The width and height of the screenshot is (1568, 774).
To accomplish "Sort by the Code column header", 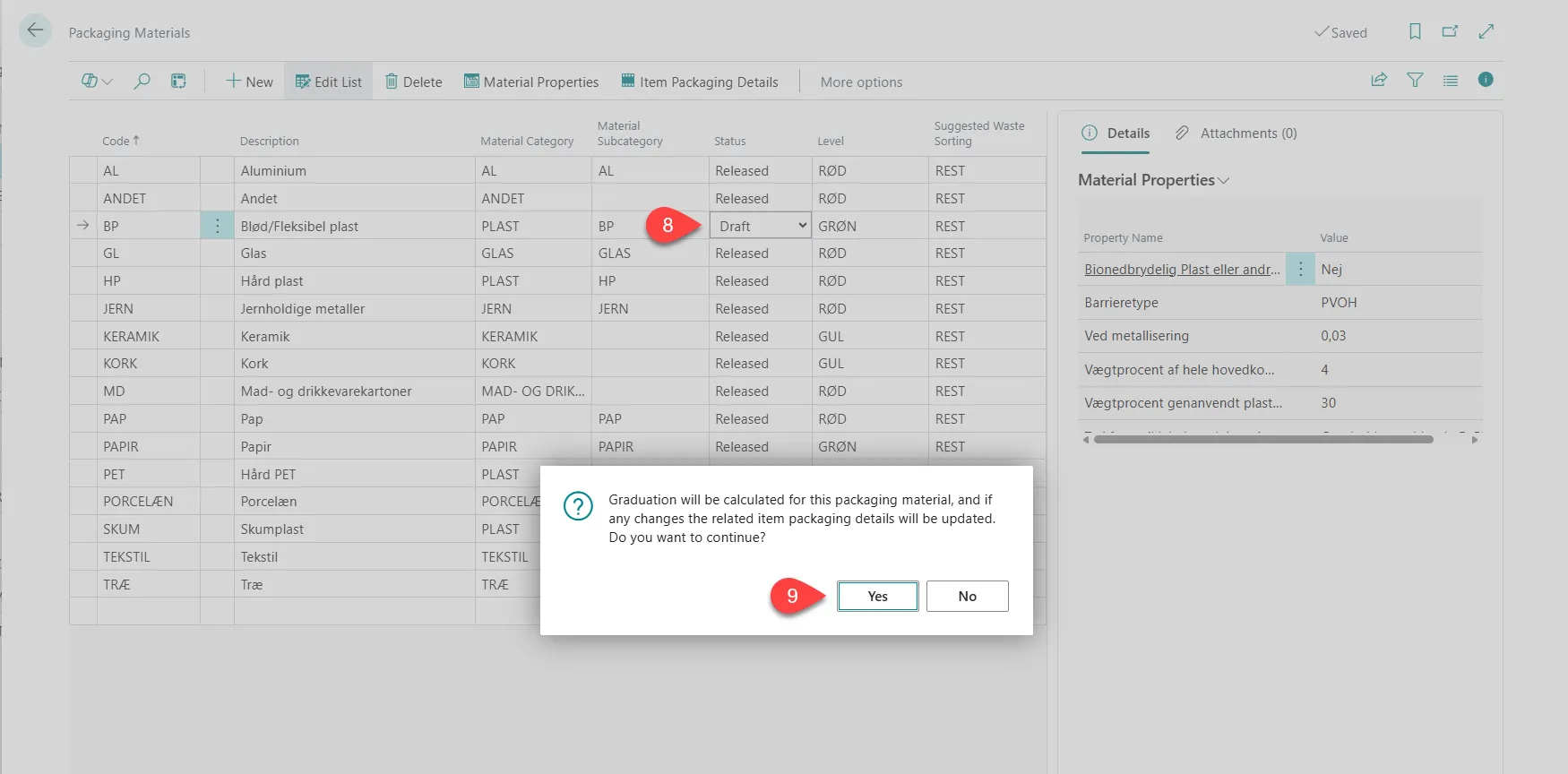I will (x=121, y=141).
